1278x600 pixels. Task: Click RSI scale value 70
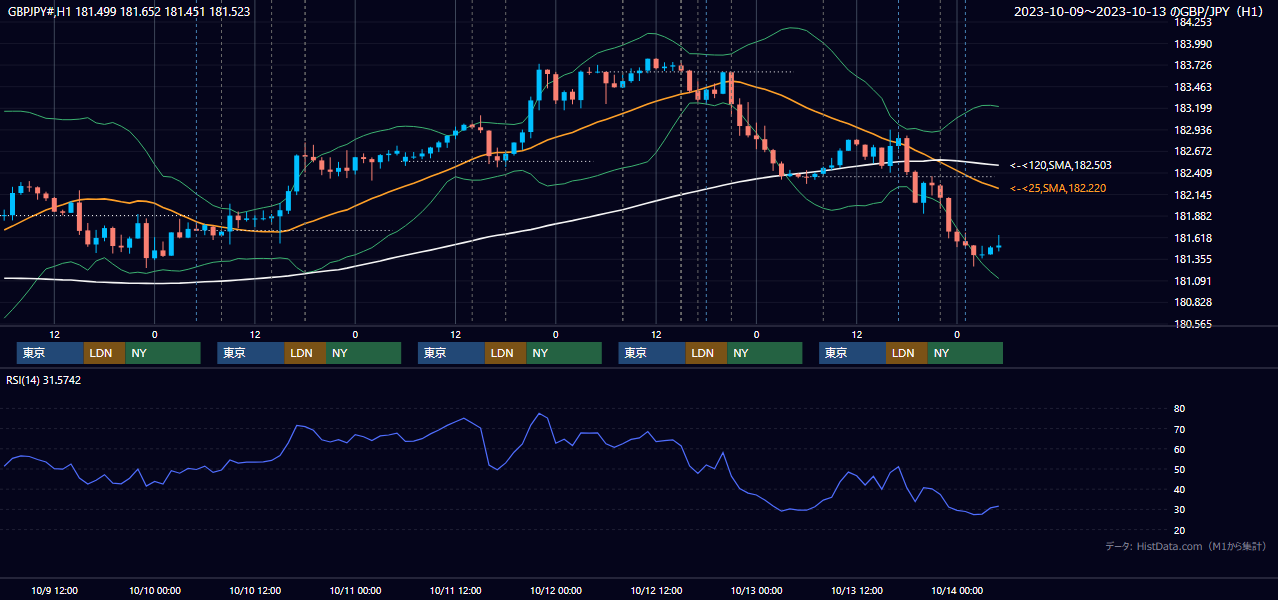(1179, 429)
